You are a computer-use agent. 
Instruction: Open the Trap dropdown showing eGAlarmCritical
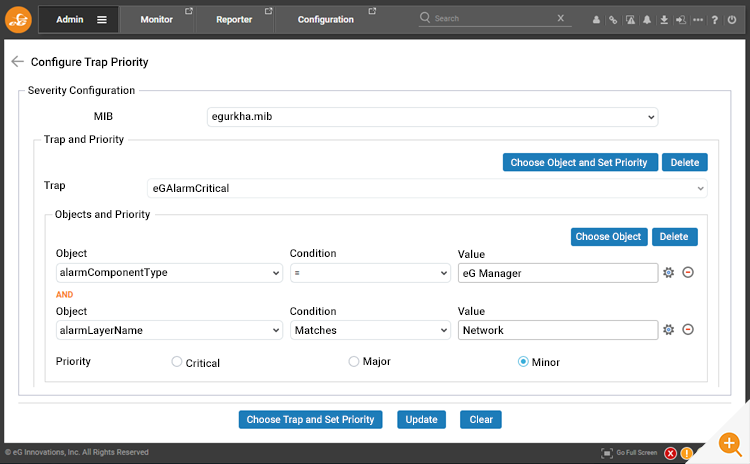(x=427, y=188)
